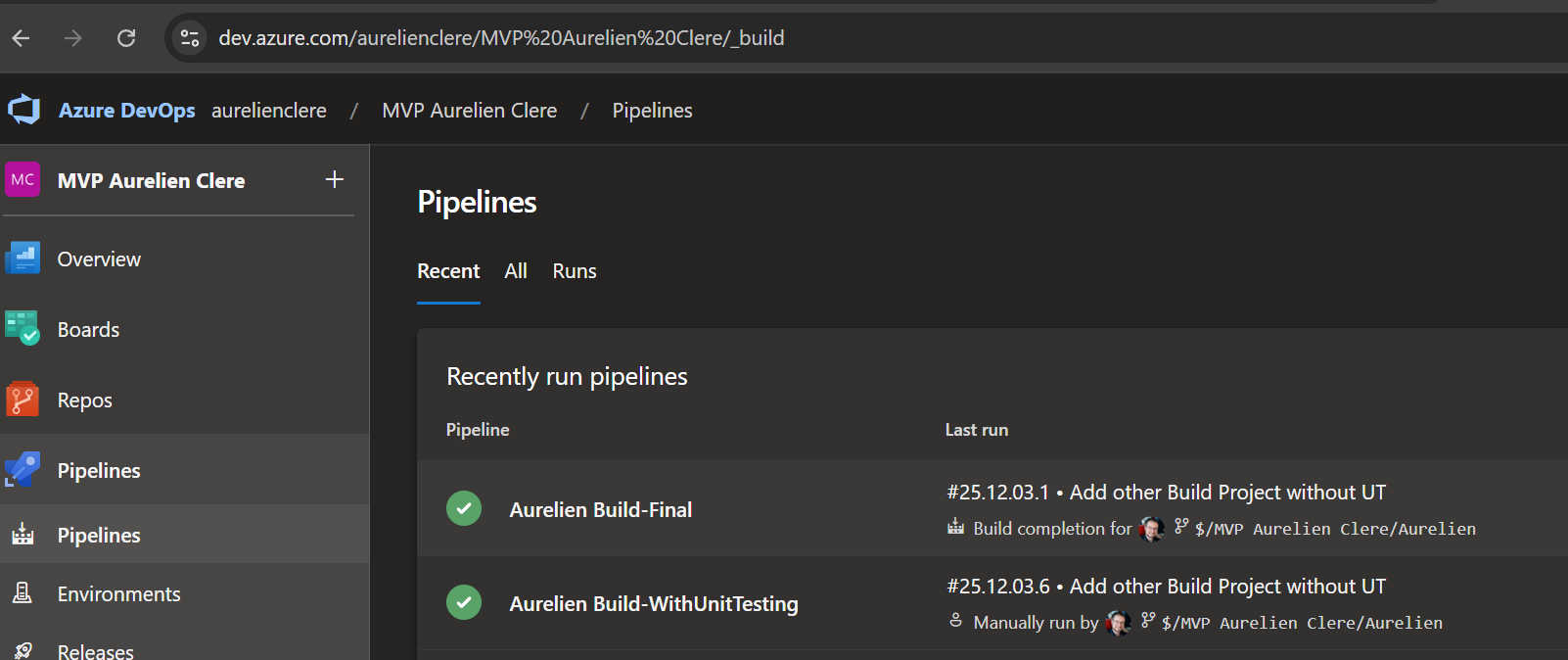Click the plus icon next to project name
Image resolution: width=1568 pixels, height=660 pixels.
coord(335,180)
